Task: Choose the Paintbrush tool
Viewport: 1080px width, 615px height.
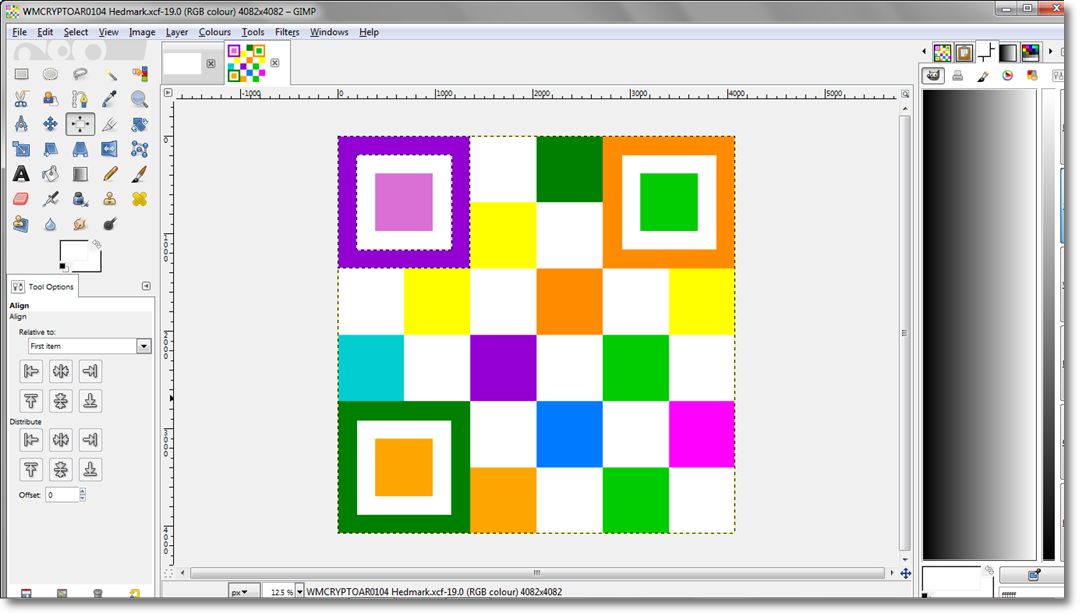Action: pyautogui.click(x=139, y=174)
